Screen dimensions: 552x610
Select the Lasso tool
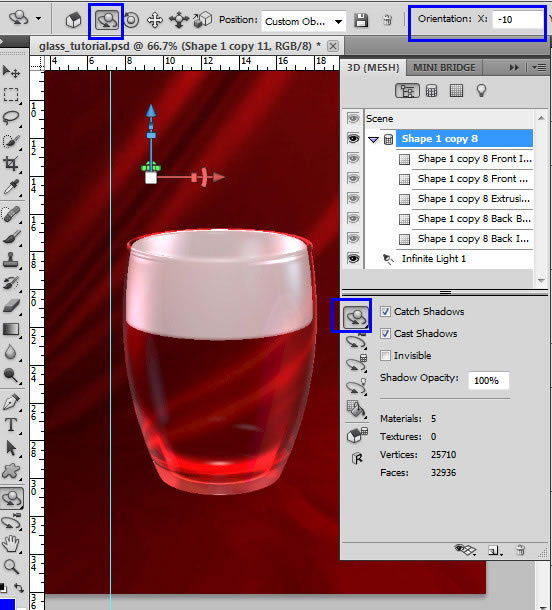[11, 117]
